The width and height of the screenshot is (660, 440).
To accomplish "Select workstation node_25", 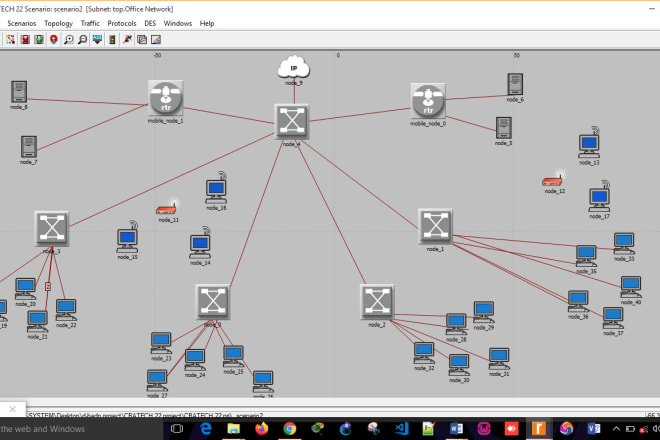I will point(233,357).
